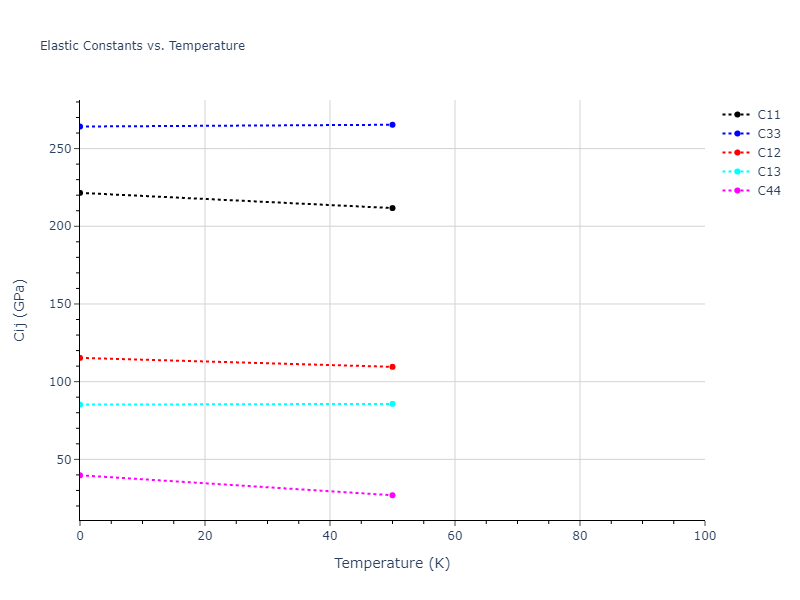Select the black C11 data point at 50 K

tap(392, 208)
